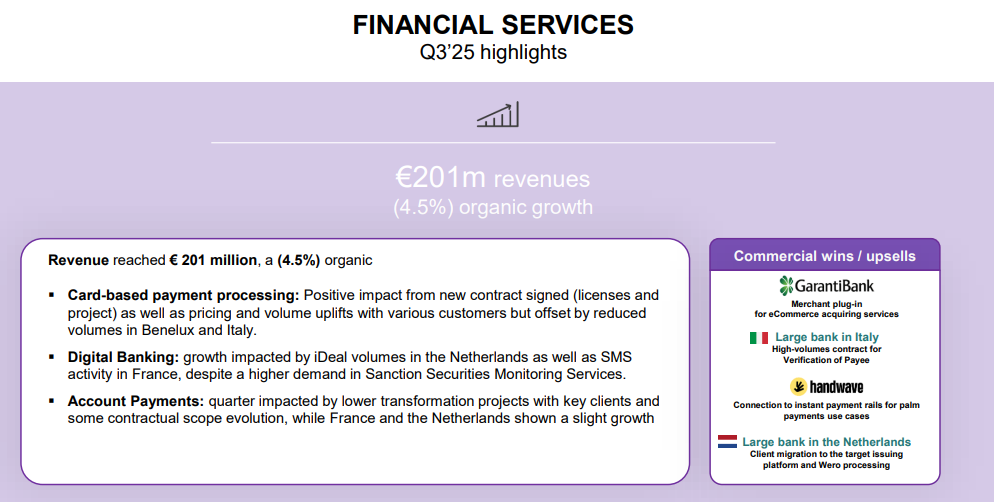Click the Netherlands flag icon
The image size is (994, 502).
pos(727,441)
